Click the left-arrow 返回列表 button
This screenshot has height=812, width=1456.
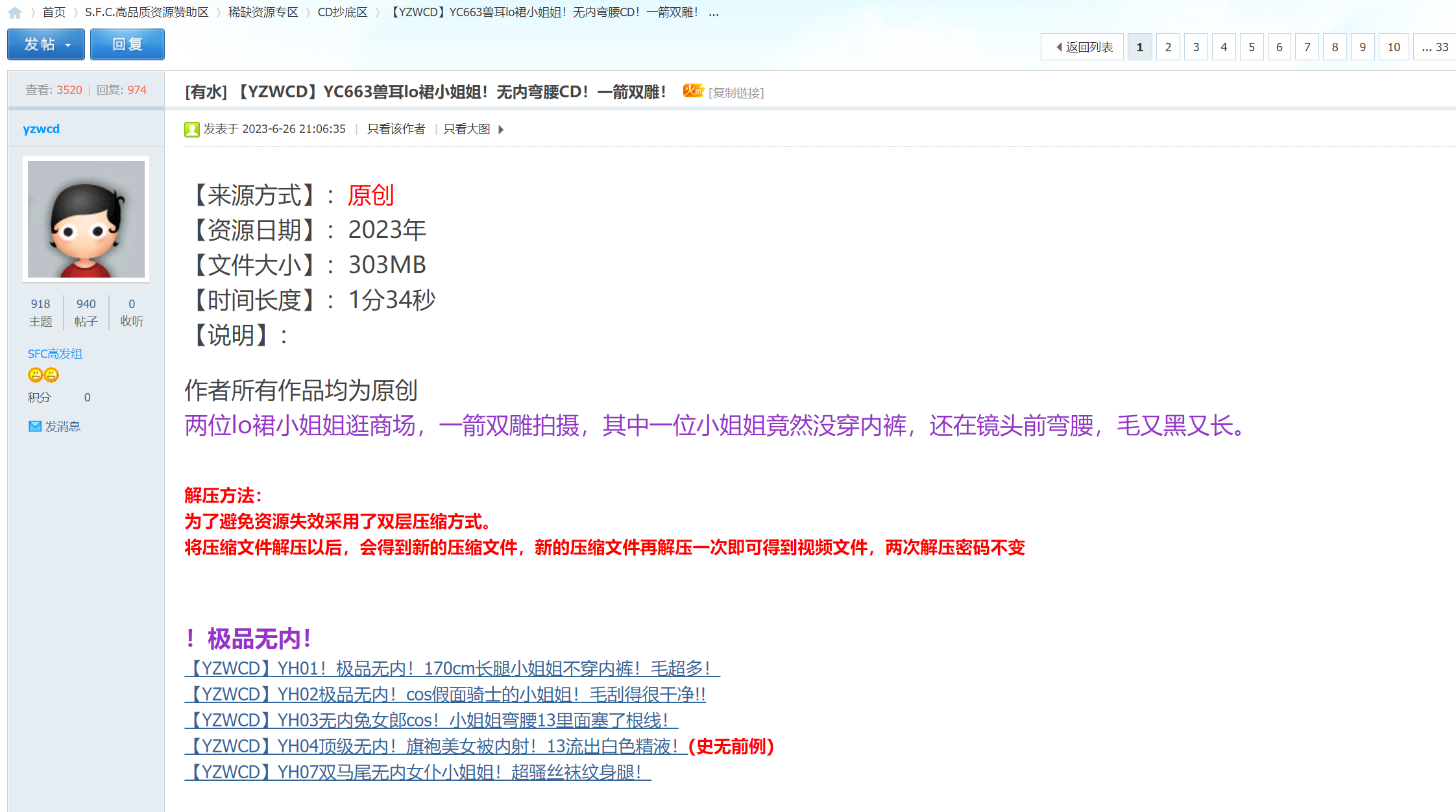1082,47
